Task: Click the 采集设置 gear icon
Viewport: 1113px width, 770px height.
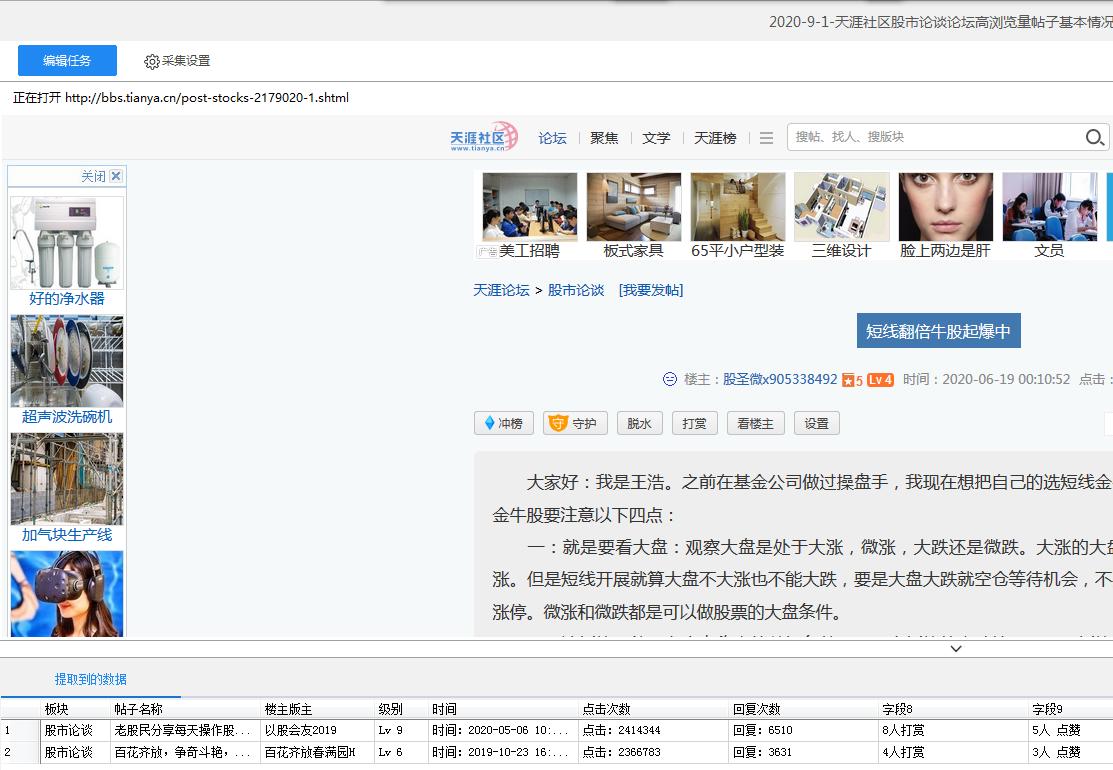Action: coord(153,60)
